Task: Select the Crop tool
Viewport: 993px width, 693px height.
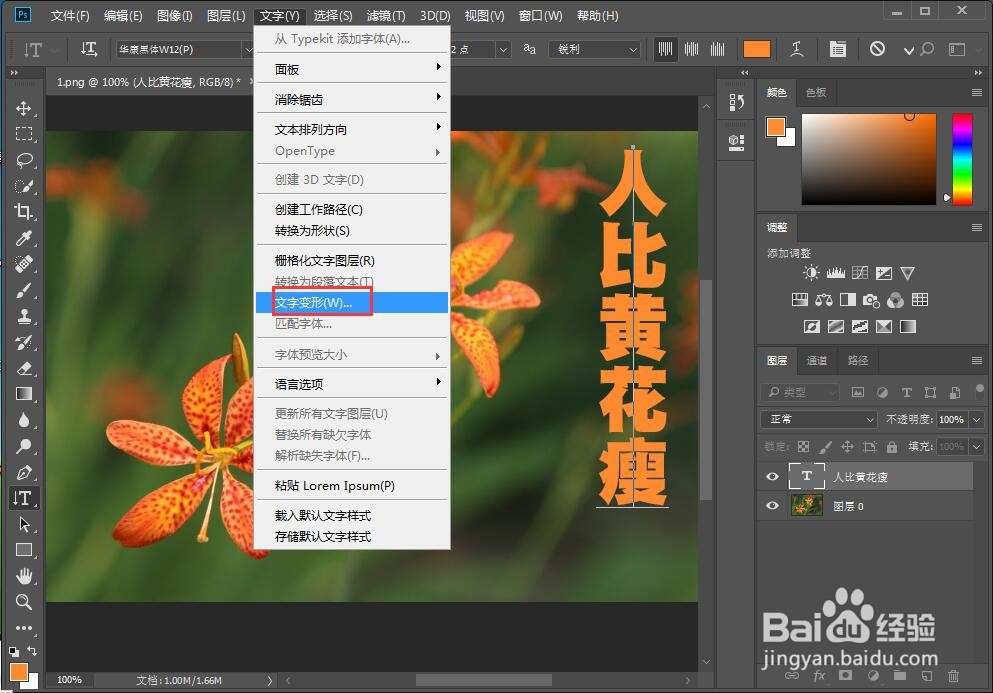Action: 24,212
